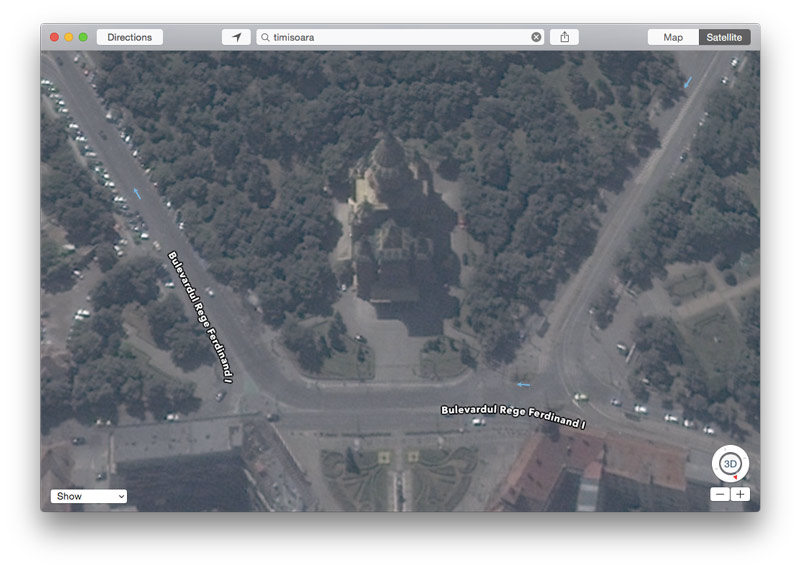Expand the Show dropdown menu
The width and height of the screenshot is (800, 569).
89,496
